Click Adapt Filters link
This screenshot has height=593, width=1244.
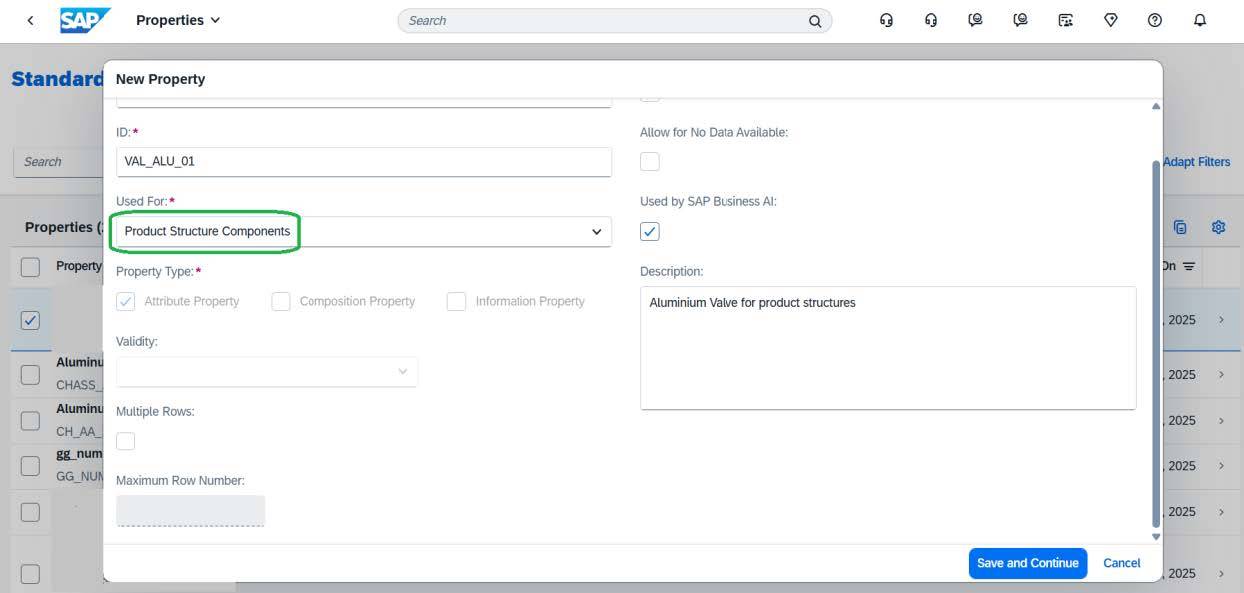(1196, 162)
